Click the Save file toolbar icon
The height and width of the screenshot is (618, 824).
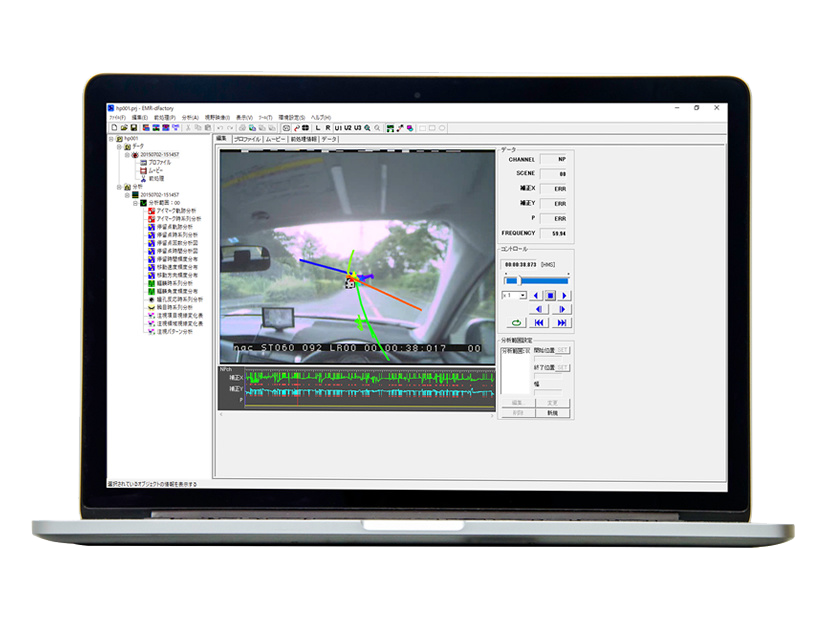[x=133, y=128]
